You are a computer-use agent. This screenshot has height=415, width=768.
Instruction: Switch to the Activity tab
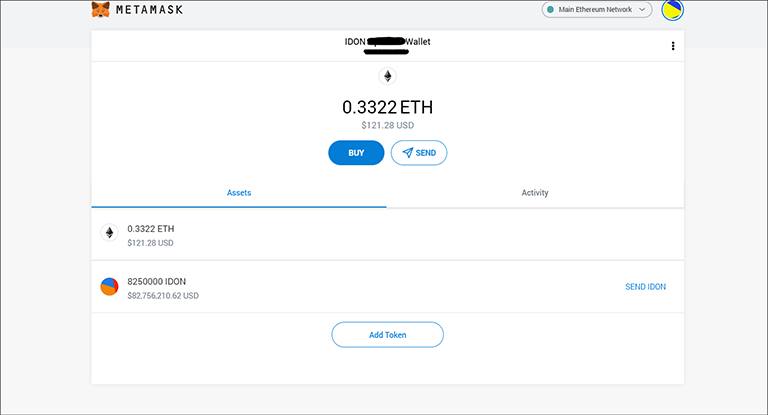535,193
